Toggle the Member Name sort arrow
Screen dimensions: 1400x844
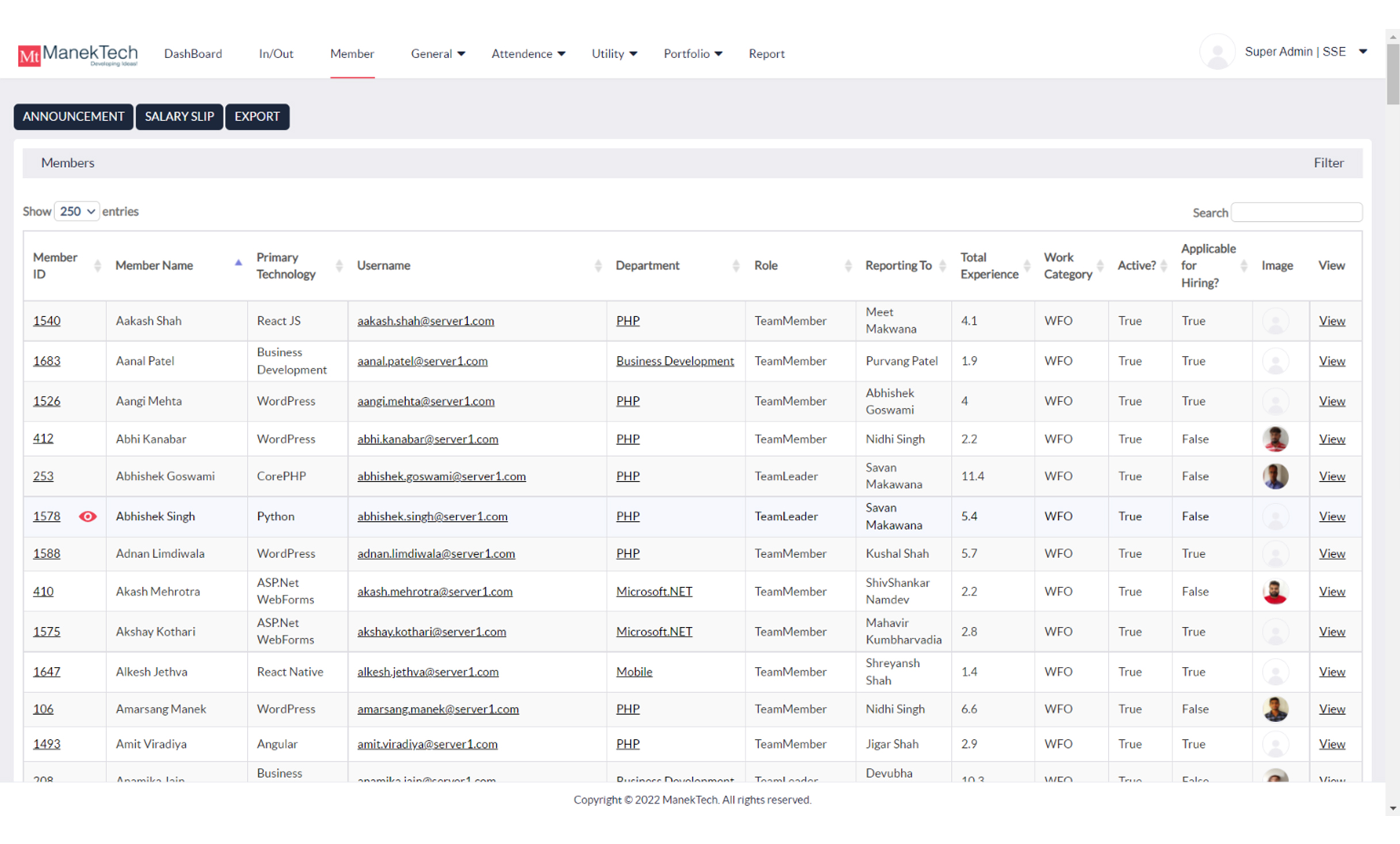(238, 263)
